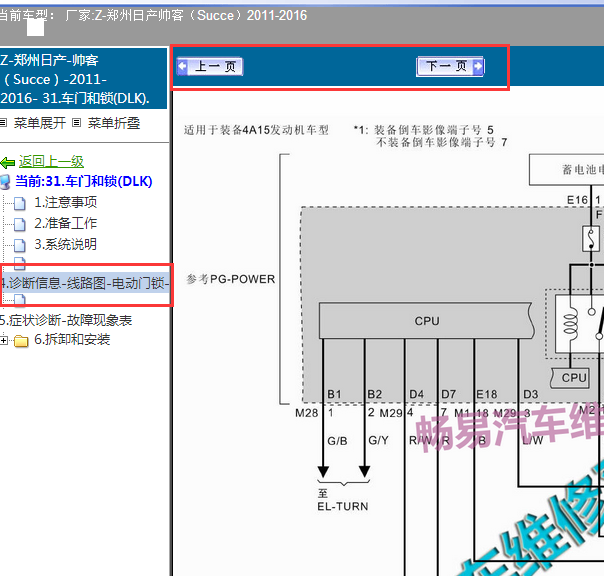Viewport: 604px width, 576px height.
Task: Click the 当前车型 vehicle model header text
Action: coord(153,15)
